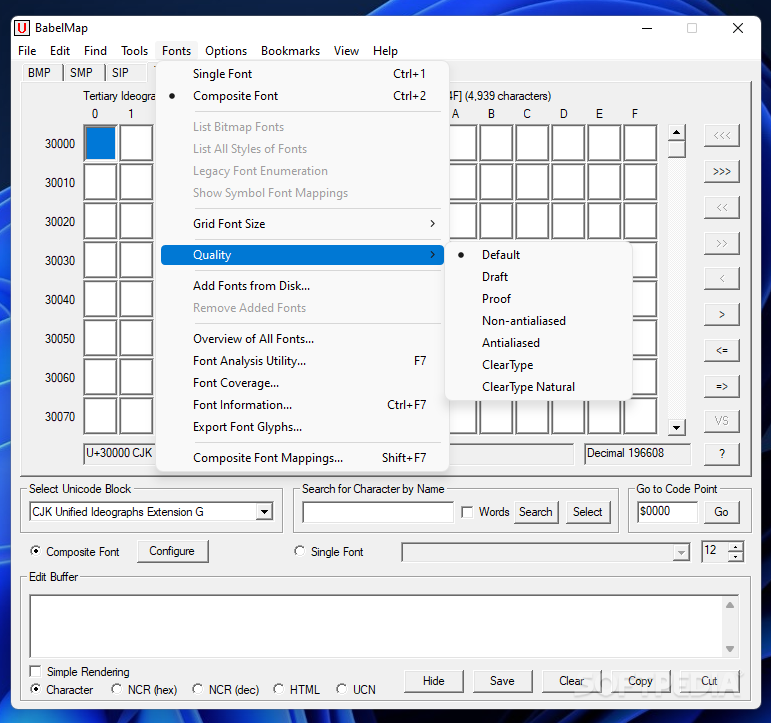Set quality to Default

tap(538, 255)
